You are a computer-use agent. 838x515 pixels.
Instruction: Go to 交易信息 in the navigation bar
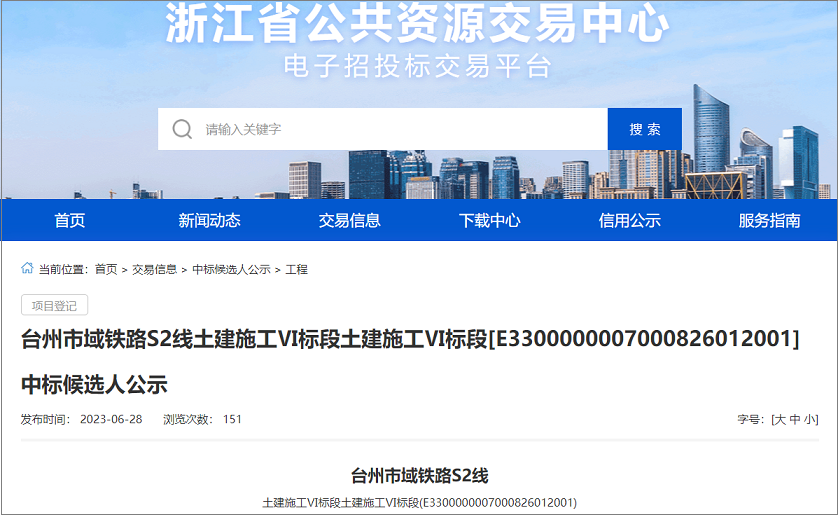[x=350, y=221]
